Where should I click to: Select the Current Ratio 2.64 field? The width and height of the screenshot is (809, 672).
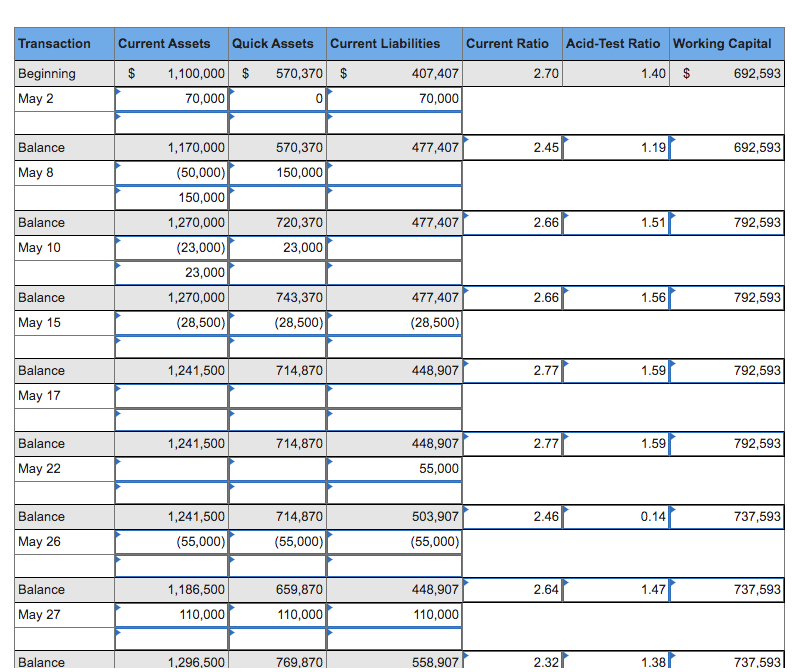(512, 590)
